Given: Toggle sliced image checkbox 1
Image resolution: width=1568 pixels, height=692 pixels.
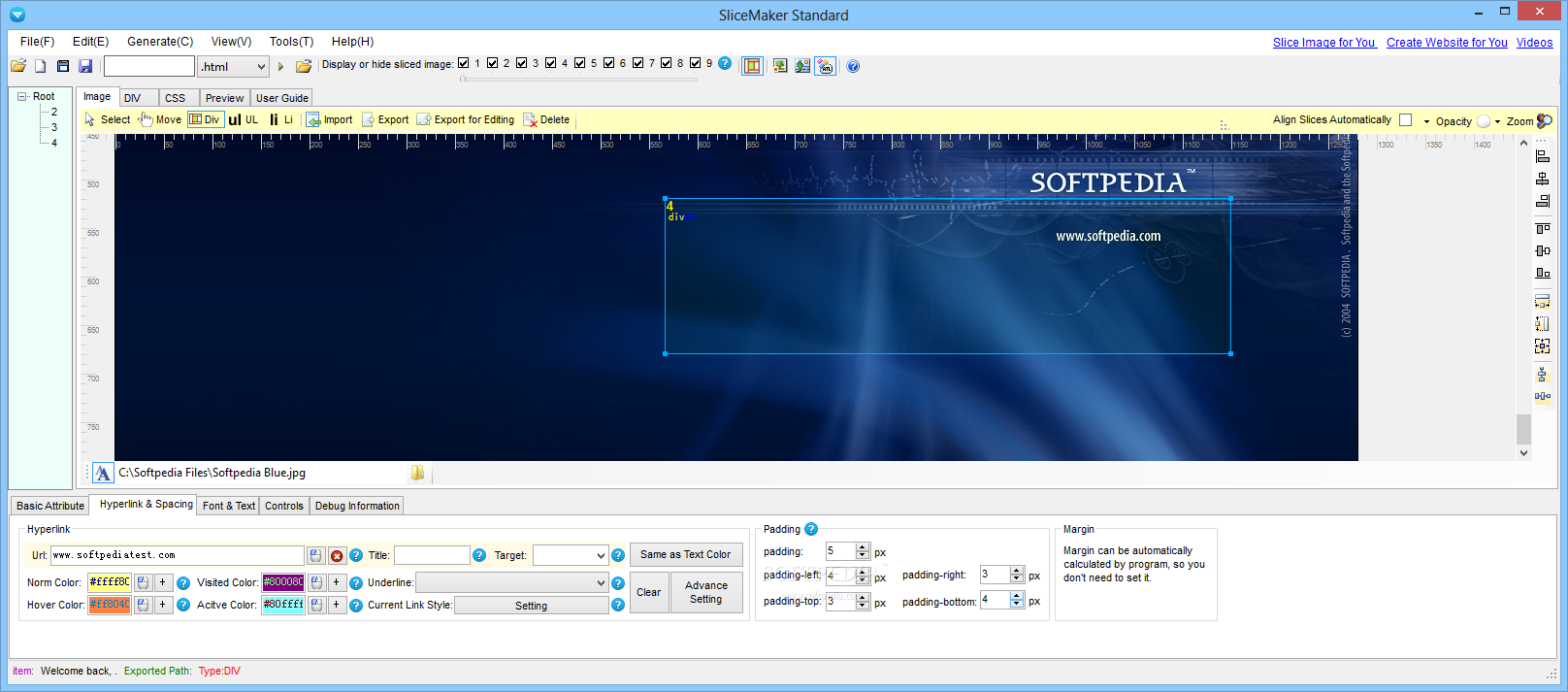Looking at the screenshot, I should pos(464,63).
